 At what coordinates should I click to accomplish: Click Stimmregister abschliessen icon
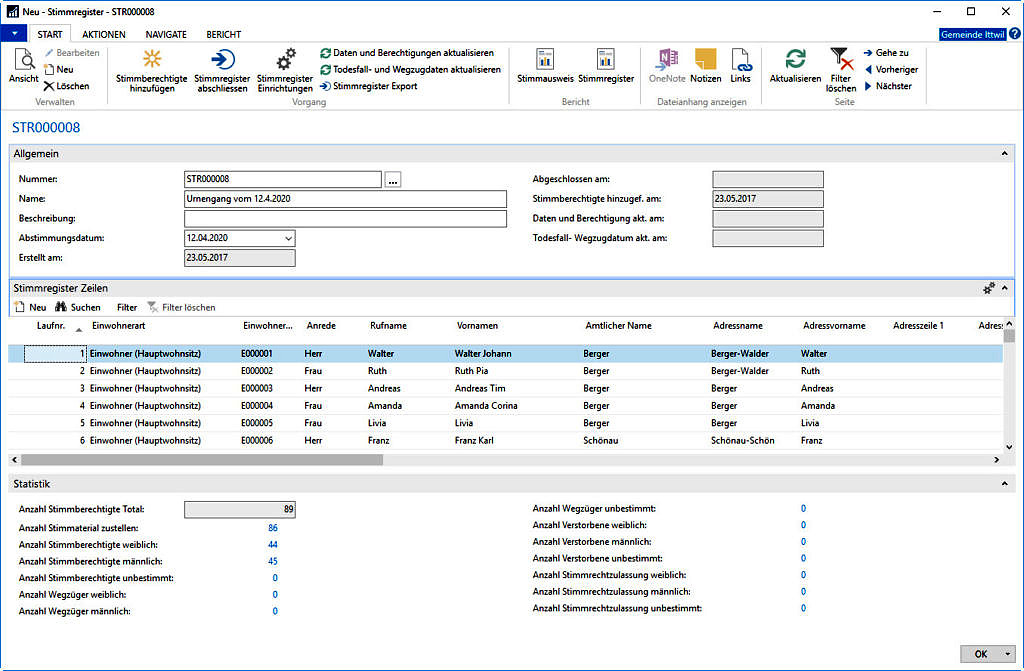222,59
